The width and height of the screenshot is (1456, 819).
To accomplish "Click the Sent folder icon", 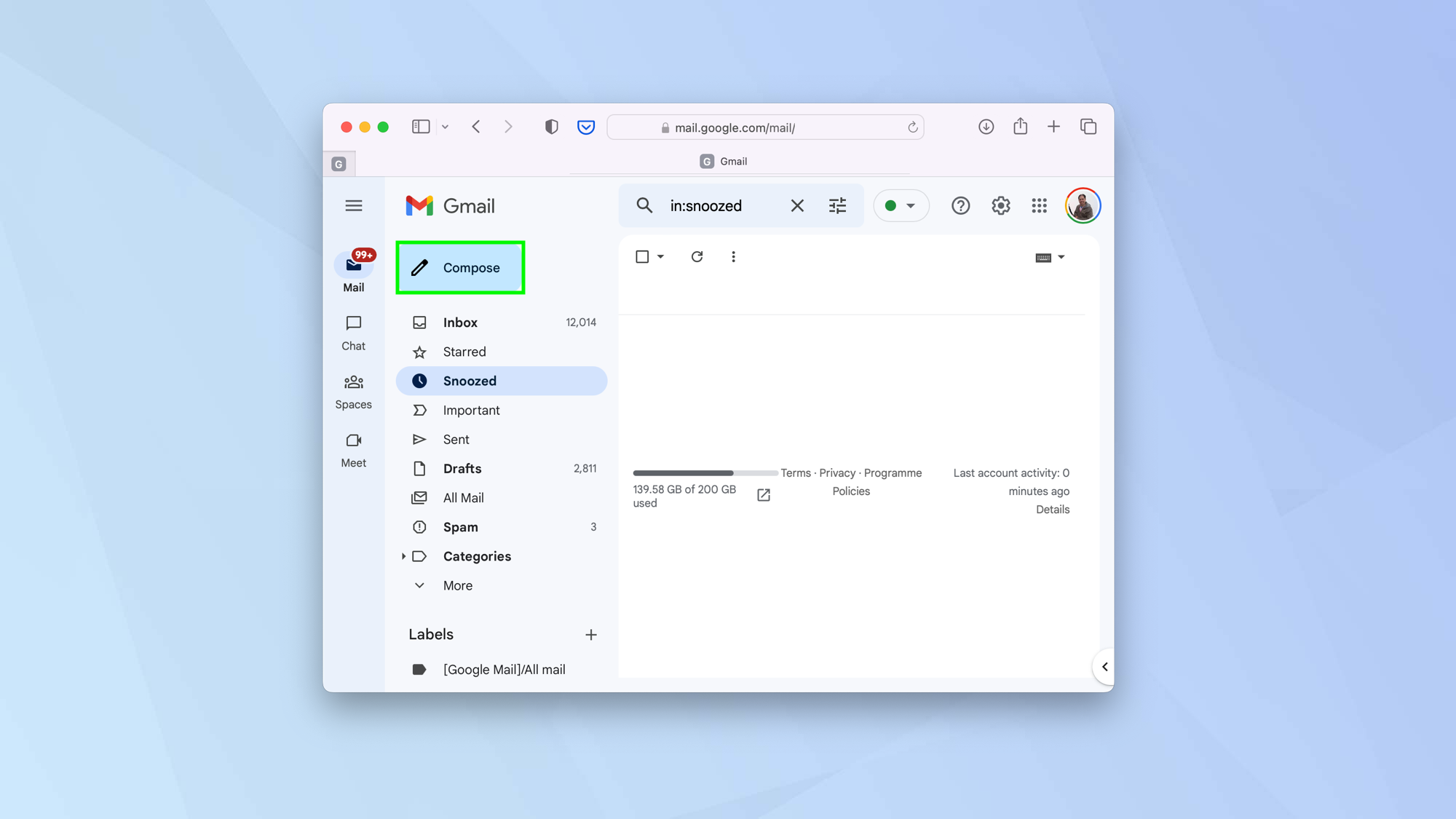I will pos(419,439).
